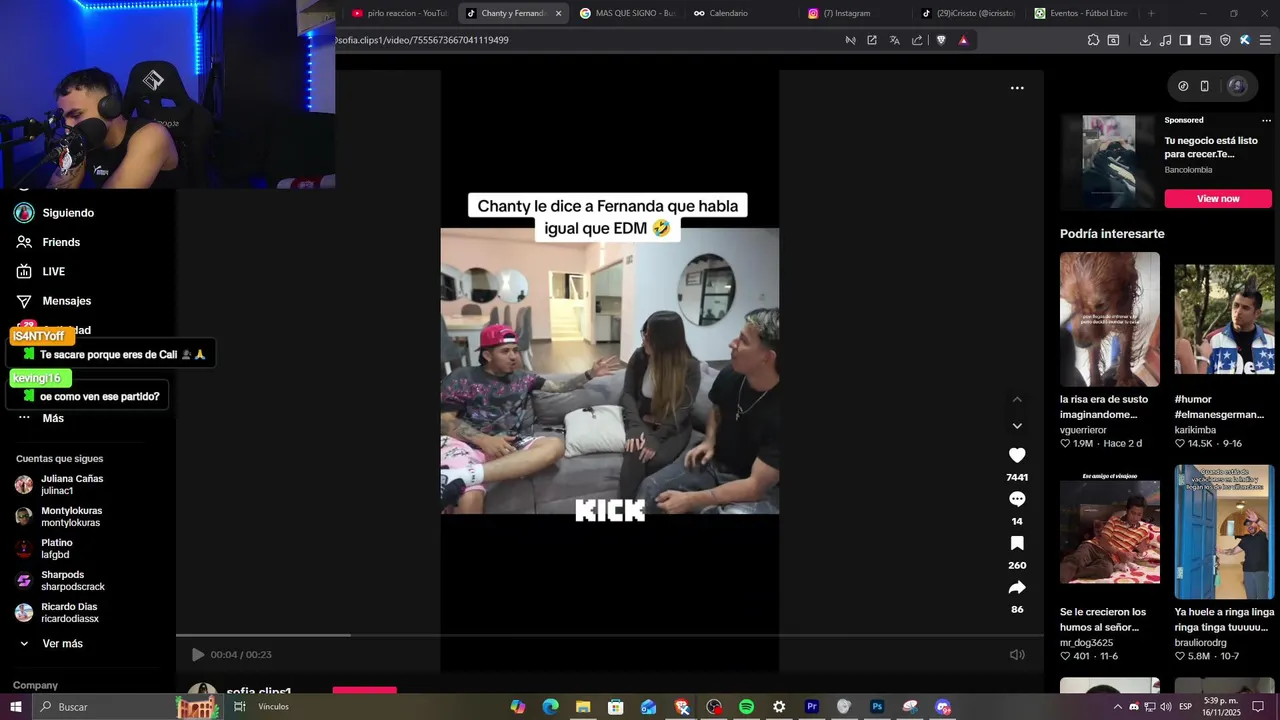Screen dimensions: 1280x720
Task: Save video with the bookmark icon
Action: (x=1017, y=543)
